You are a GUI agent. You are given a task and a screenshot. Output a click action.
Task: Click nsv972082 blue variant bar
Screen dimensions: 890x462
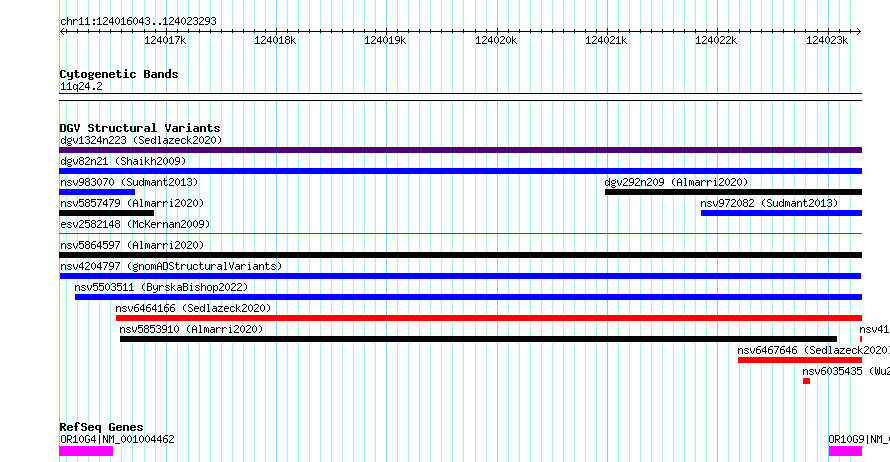(782, 213)
